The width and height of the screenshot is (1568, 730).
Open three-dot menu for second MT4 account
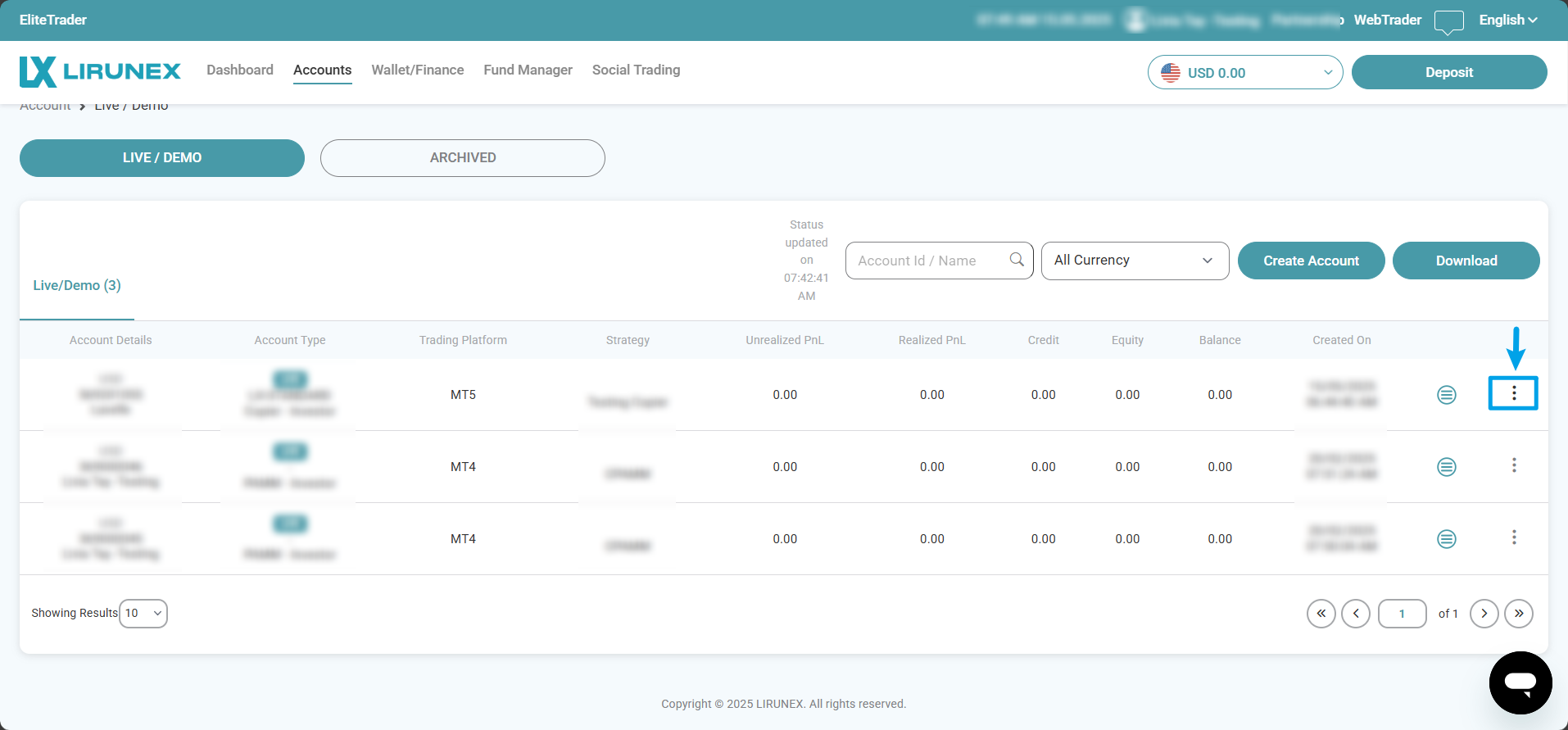pyautogui.click(x=1513, y=537)
